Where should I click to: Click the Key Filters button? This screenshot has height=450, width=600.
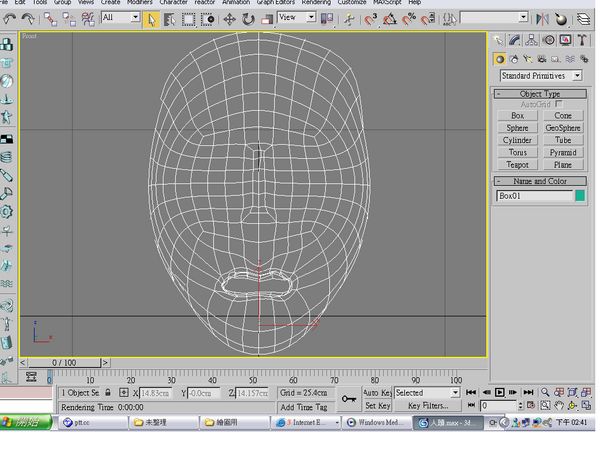[428, 405]
